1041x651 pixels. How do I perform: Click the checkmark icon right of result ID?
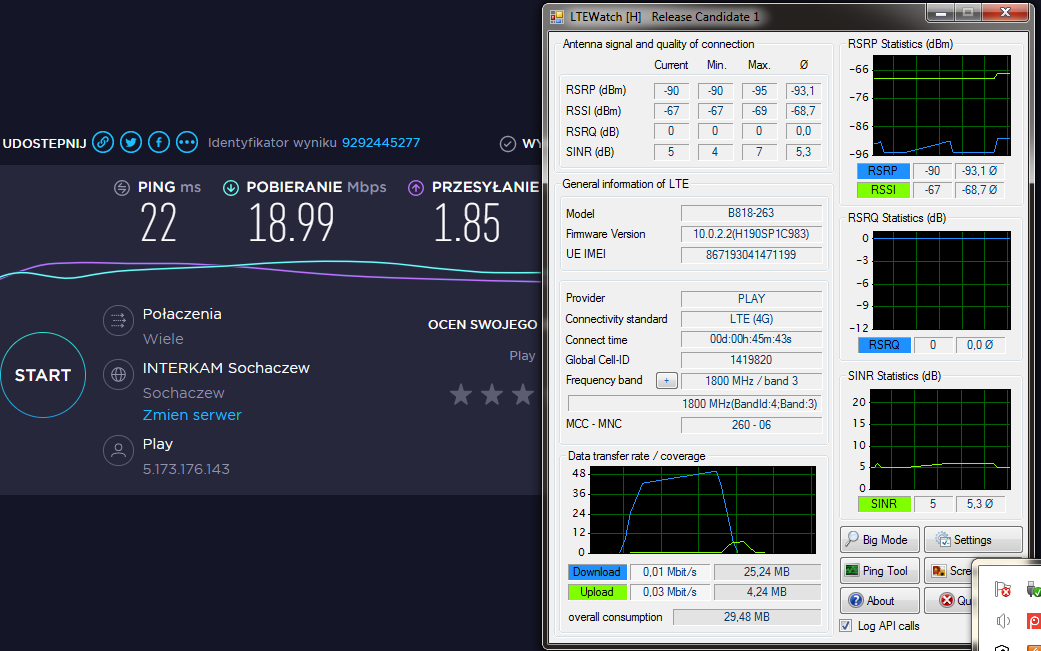point(507,143)
